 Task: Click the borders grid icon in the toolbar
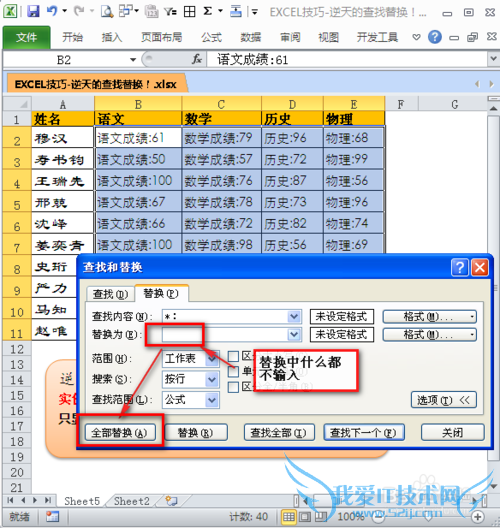[189, 12]
